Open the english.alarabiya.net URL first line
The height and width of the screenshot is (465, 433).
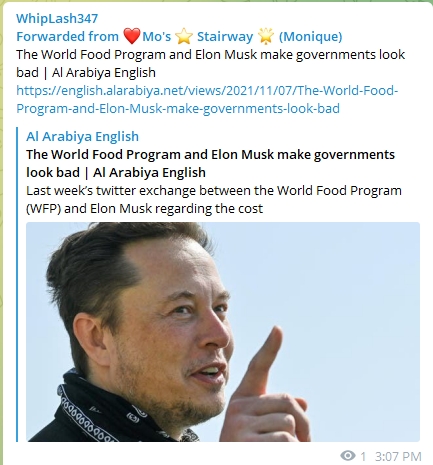(x=207, y=91)
